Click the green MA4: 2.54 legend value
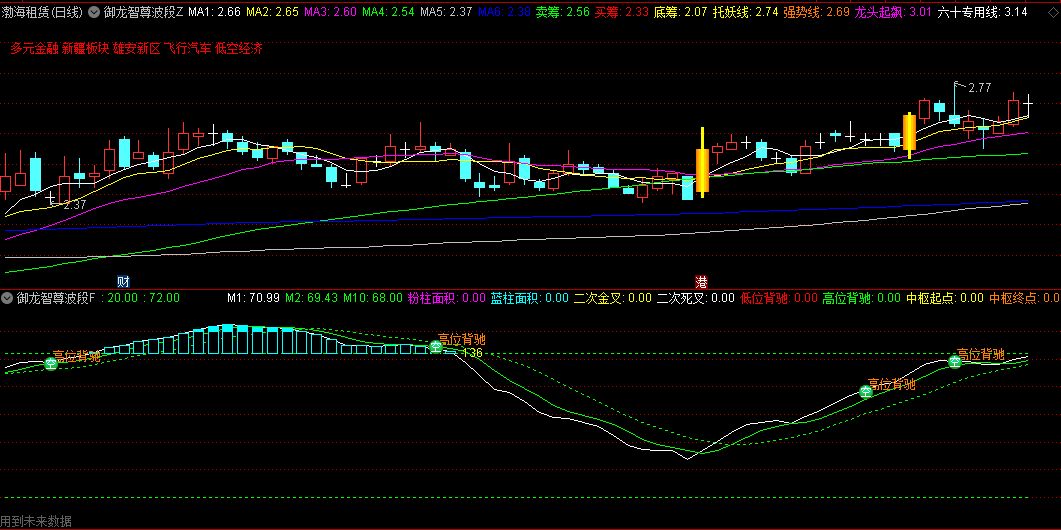Viewport: 1061px width, 530px height. click(x=388, y=12)
